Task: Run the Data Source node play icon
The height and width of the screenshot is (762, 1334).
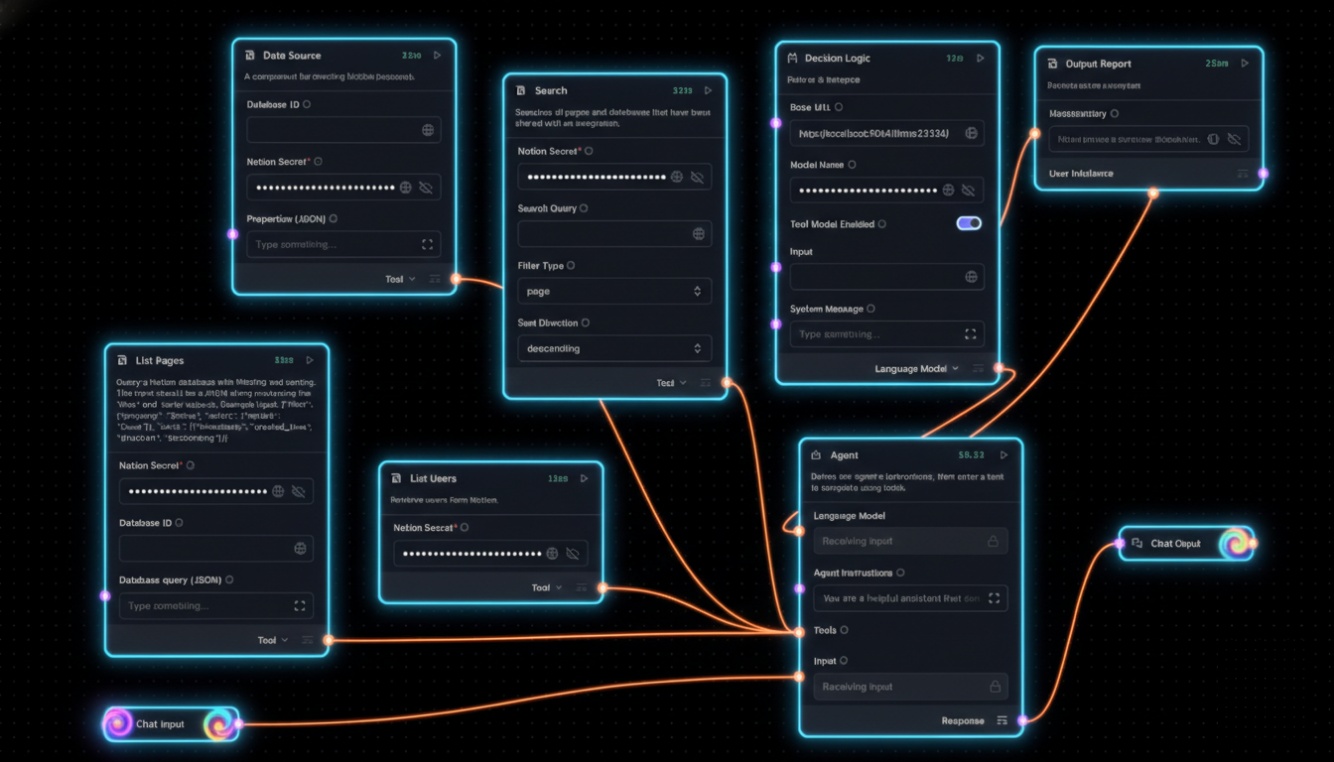Action: click(x=438, y=55)
